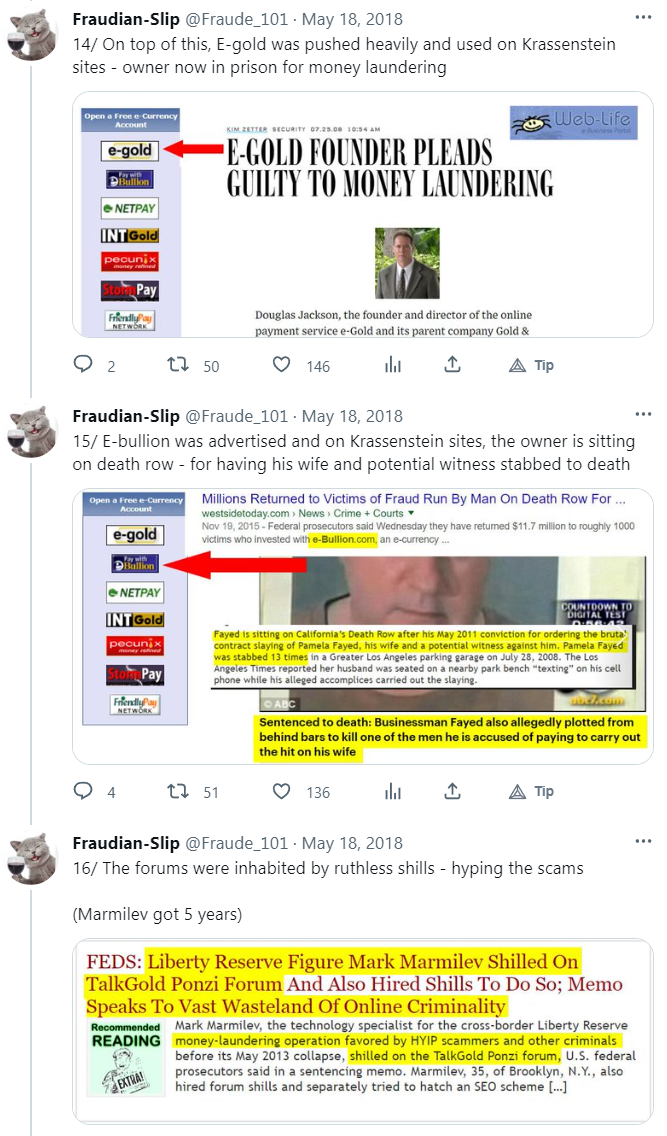Share the E-bullion death row tweet

(452, 791)
